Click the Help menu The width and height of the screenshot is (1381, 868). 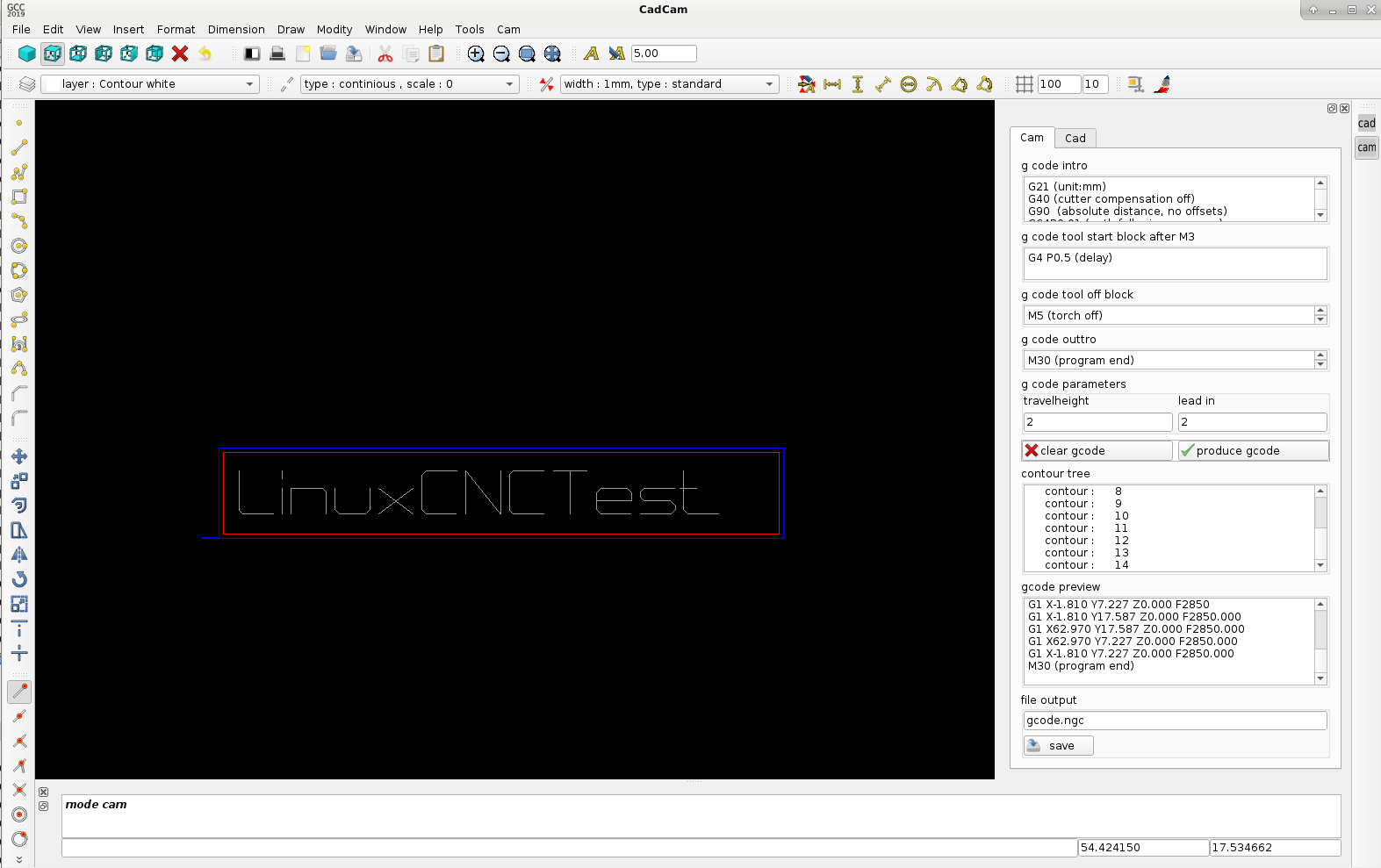click(430, 29)
